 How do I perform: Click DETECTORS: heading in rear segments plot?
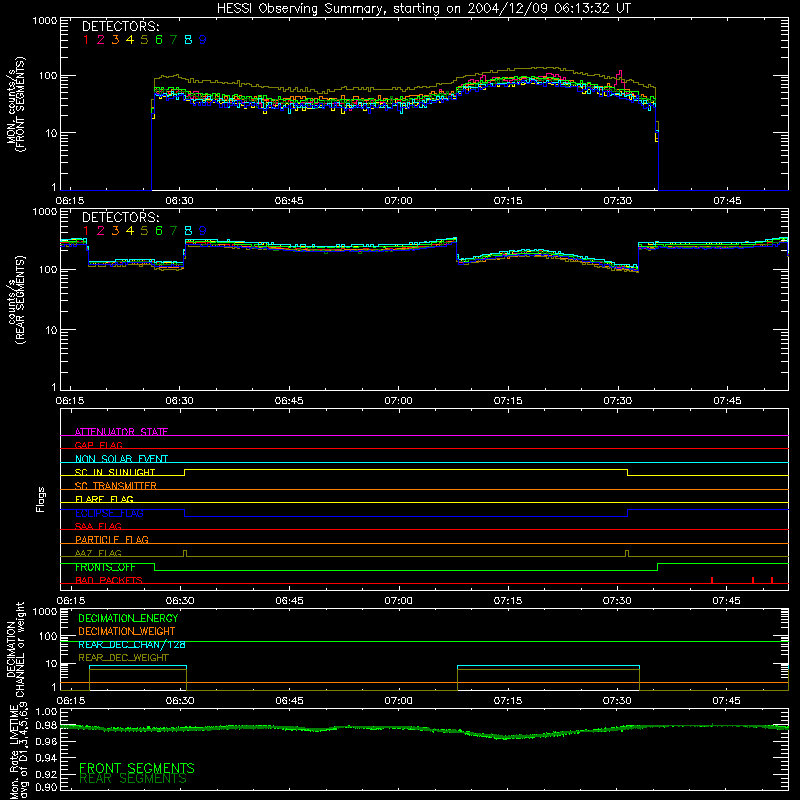(120, 217)
